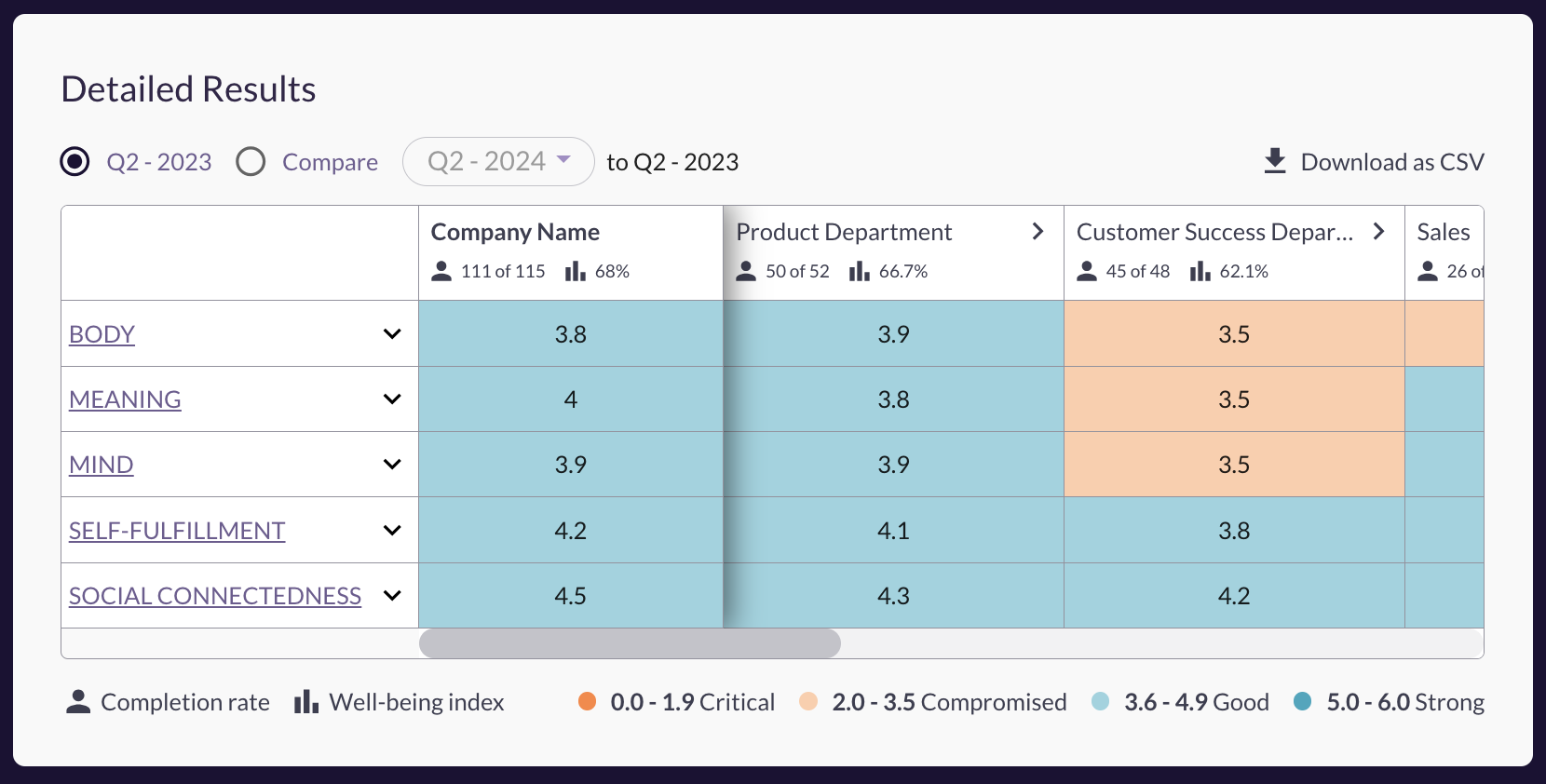Viewport: 1546px width, 784px height.
Task: Click the bar chart icon next to 68%
Action: (x=576, y=271)
